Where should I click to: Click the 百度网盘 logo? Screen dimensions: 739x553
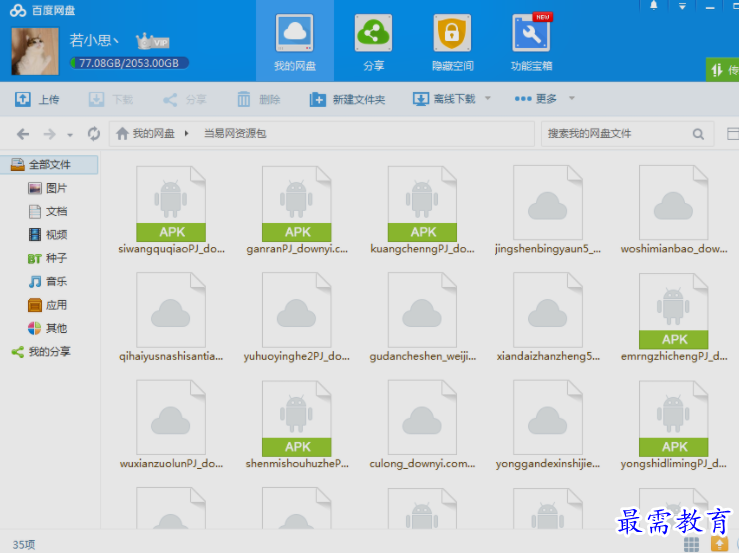coord(42,10)
